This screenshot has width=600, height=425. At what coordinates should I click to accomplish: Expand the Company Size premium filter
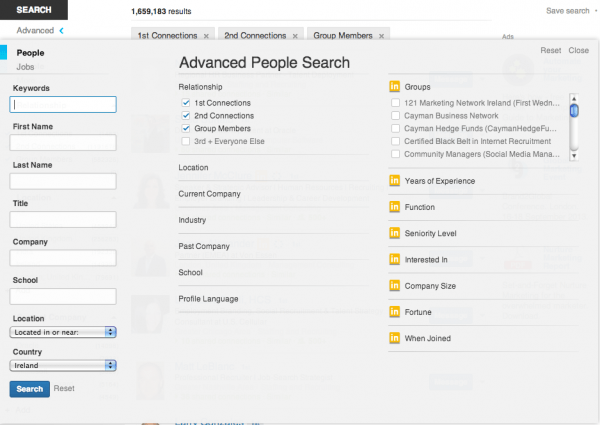pyautogui.click(x=430, y=286)
